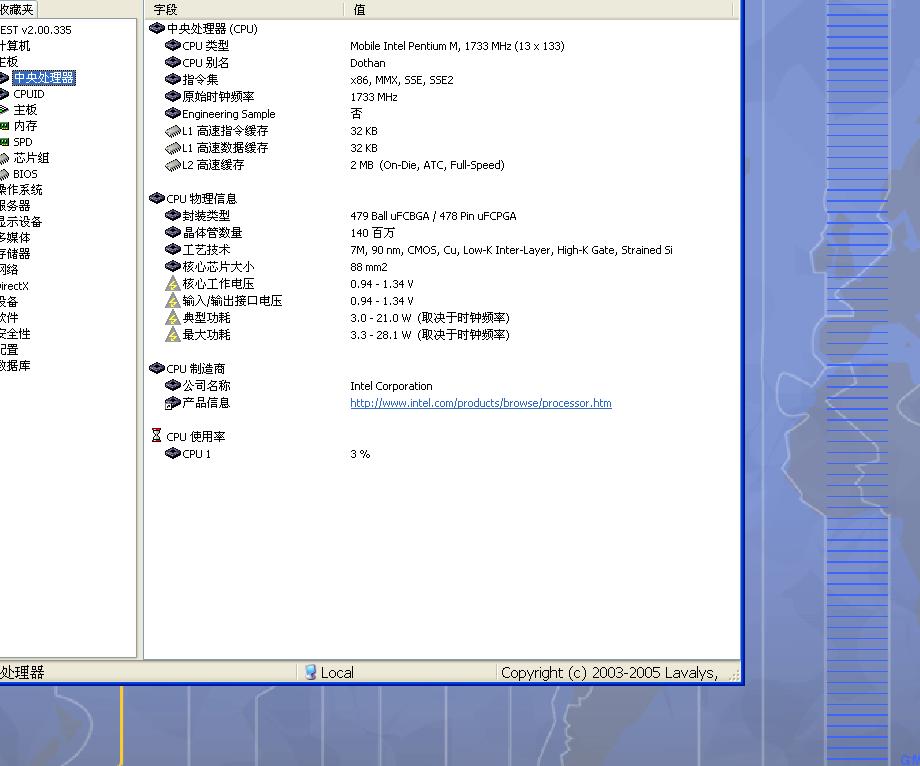
Task: Click the Engineering Sample chip icon
Action: pos(172,113)
